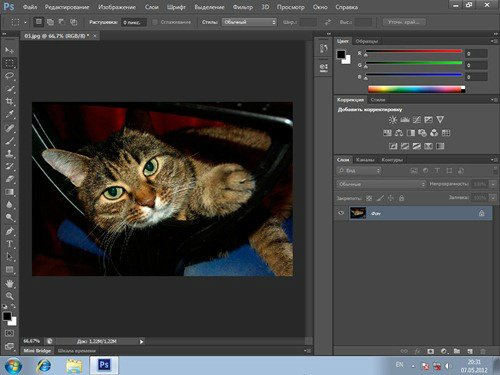Image resolution: width=500 pixels, height=375 pixels.
Task: Add a Brightness/Contrast adjustment
Action: [393, 120]
